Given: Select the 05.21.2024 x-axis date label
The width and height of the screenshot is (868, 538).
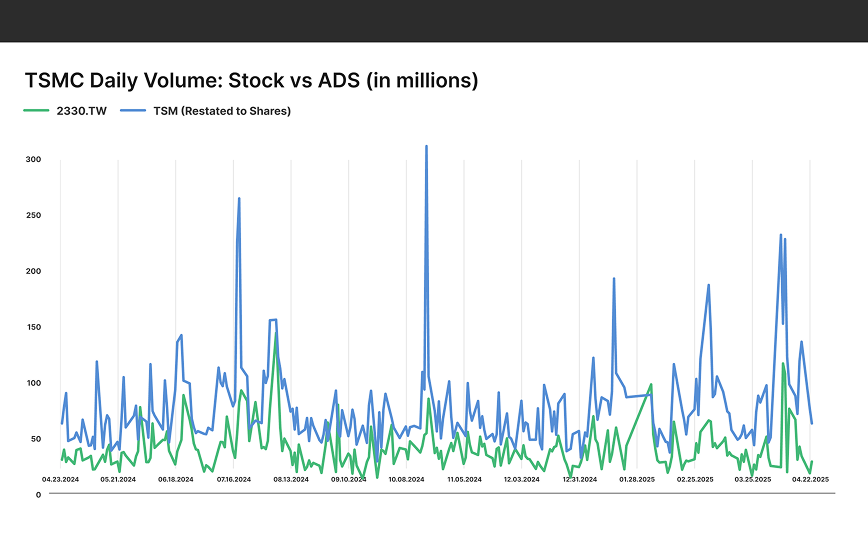Looking at the screenshot, I should click(x=118, y=479).
